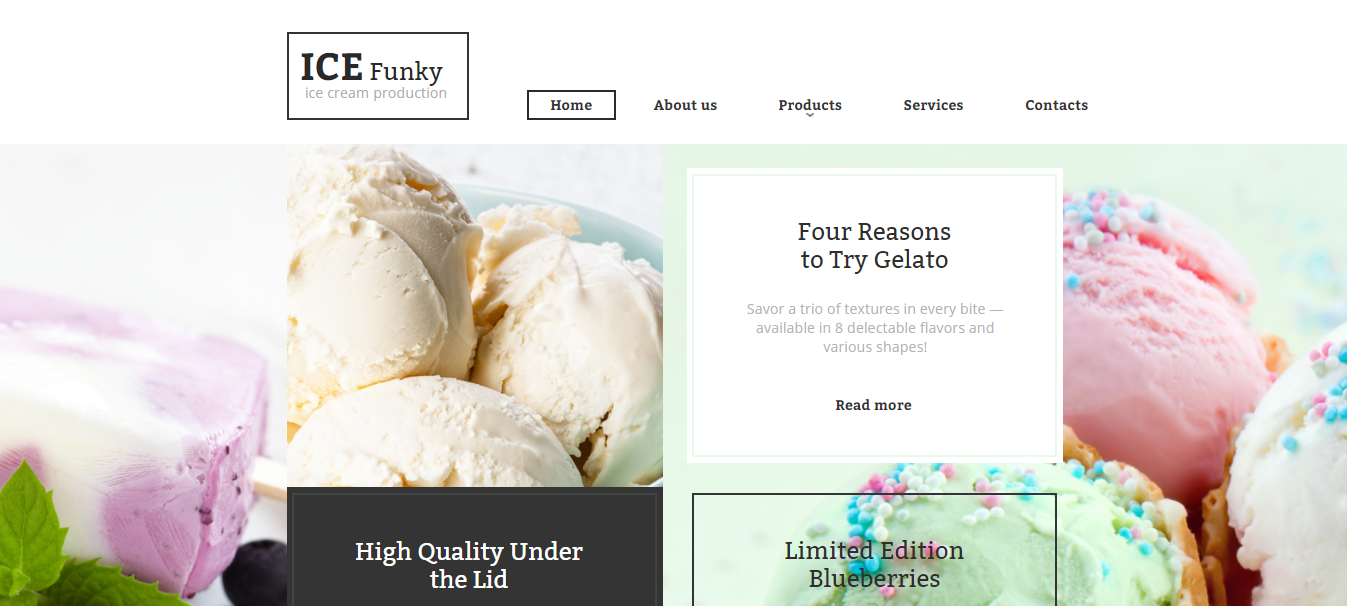Click the vanilla ice cream scoops photo
This screenshot has width=1347, height=606.
[x=475, y=316]
